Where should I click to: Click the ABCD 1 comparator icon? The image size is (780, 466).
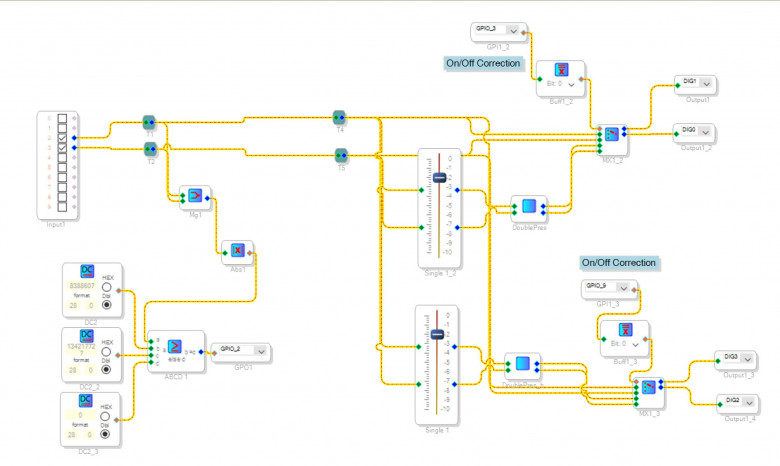(x=175, y=346)
